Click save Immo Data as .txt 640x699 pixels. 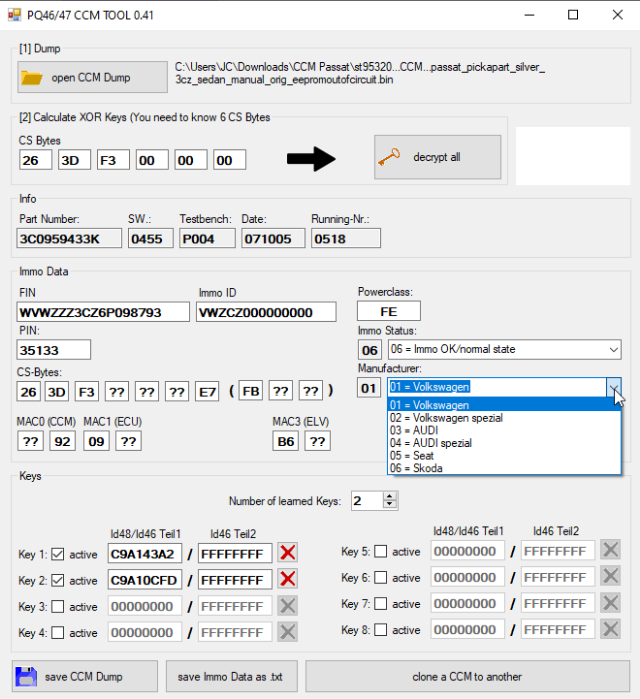tap(231, 677)
